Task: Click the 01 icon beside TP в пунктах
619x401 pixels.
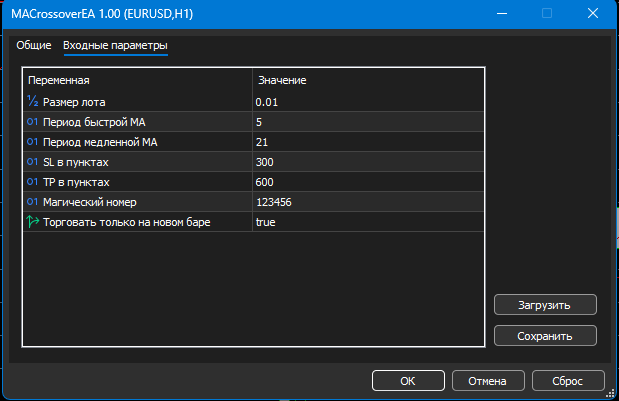Action: point(32,182)
